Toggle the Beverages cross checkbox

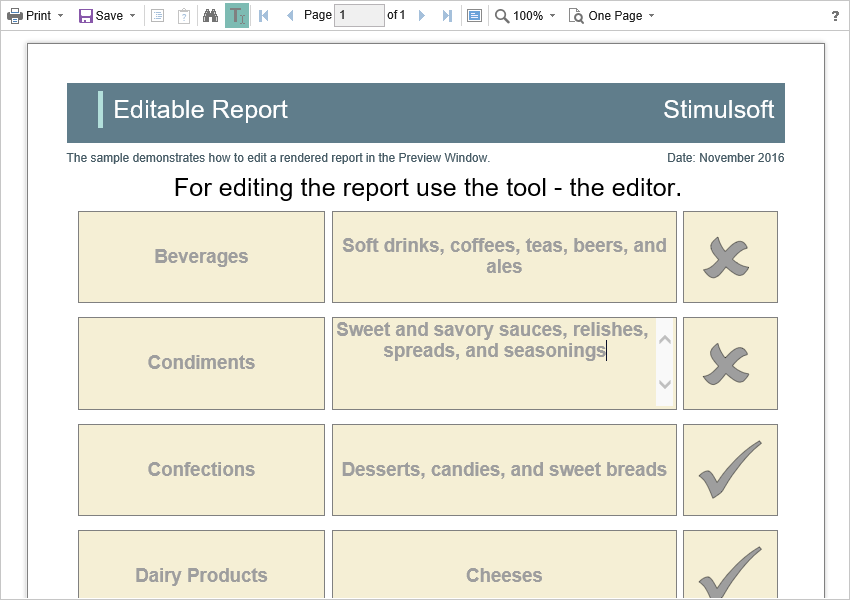pyautogui.click(x=730, y=257)
